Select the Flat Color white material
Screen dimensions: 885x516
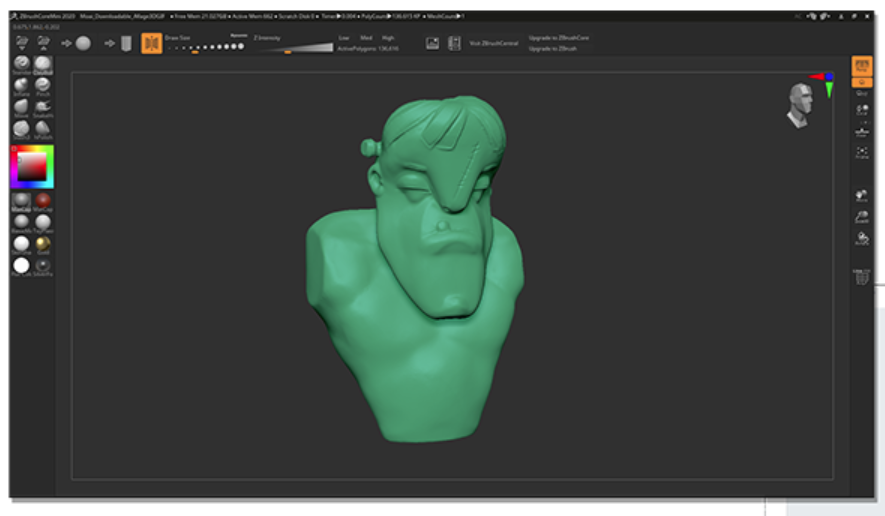22,265
